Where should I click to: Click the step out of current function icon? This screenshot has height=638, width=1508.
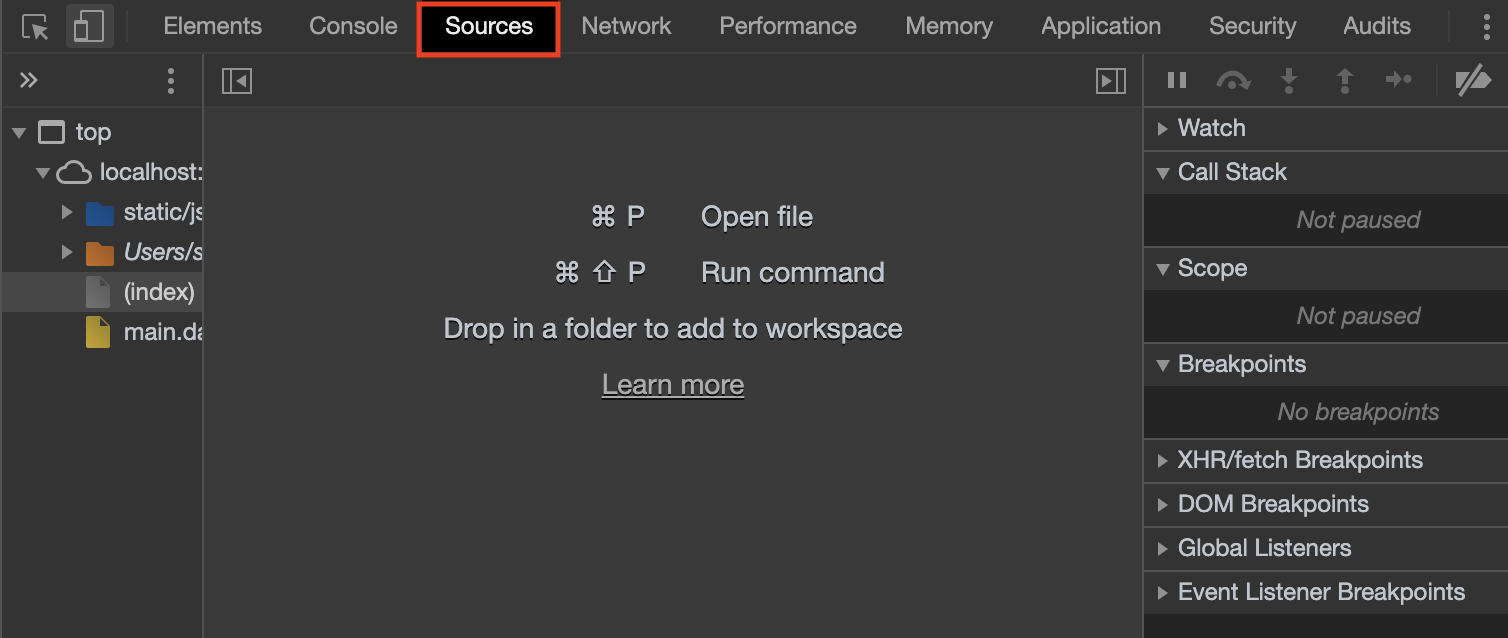[1345, 80]
